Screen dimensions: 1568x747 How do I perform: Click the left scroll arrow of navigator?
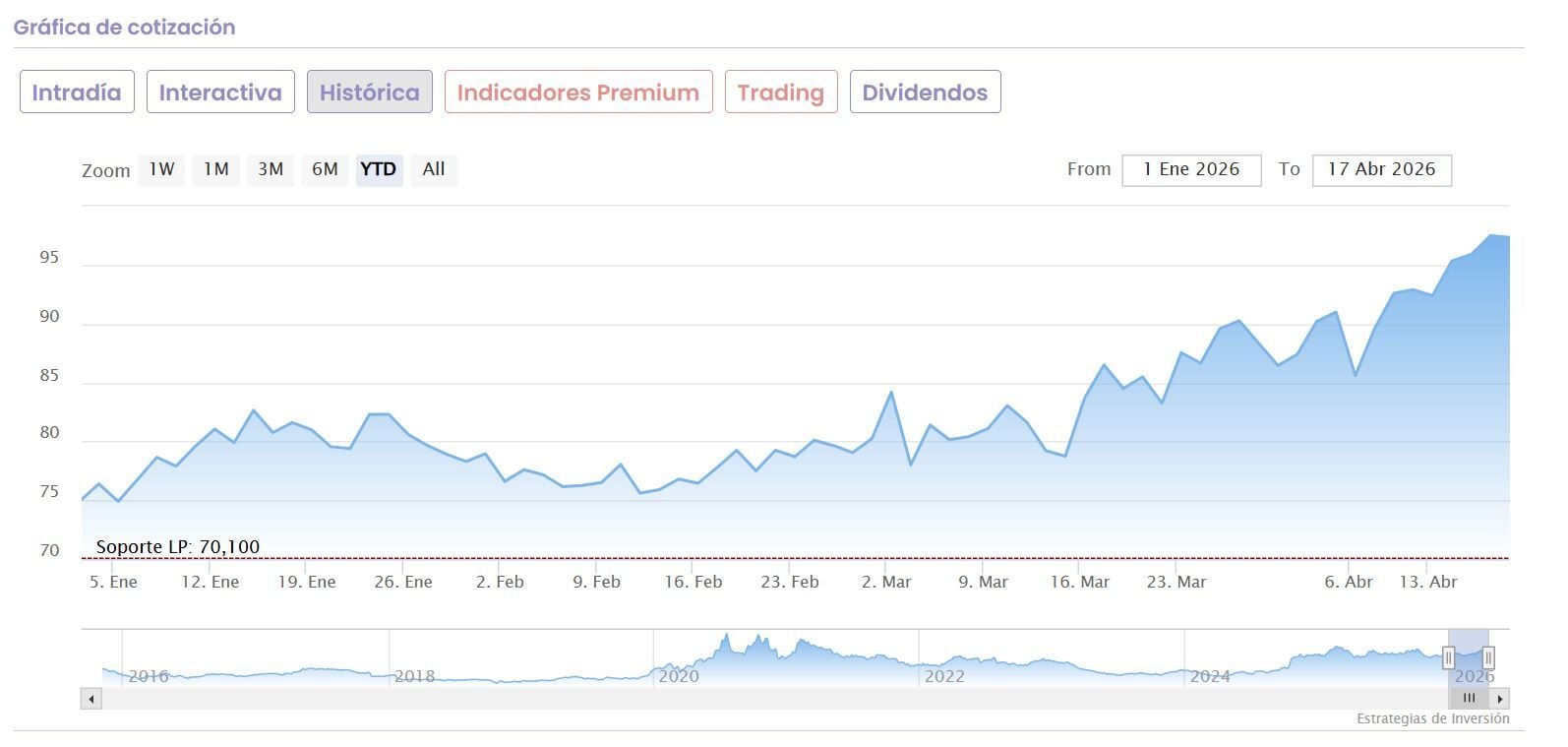91,699
